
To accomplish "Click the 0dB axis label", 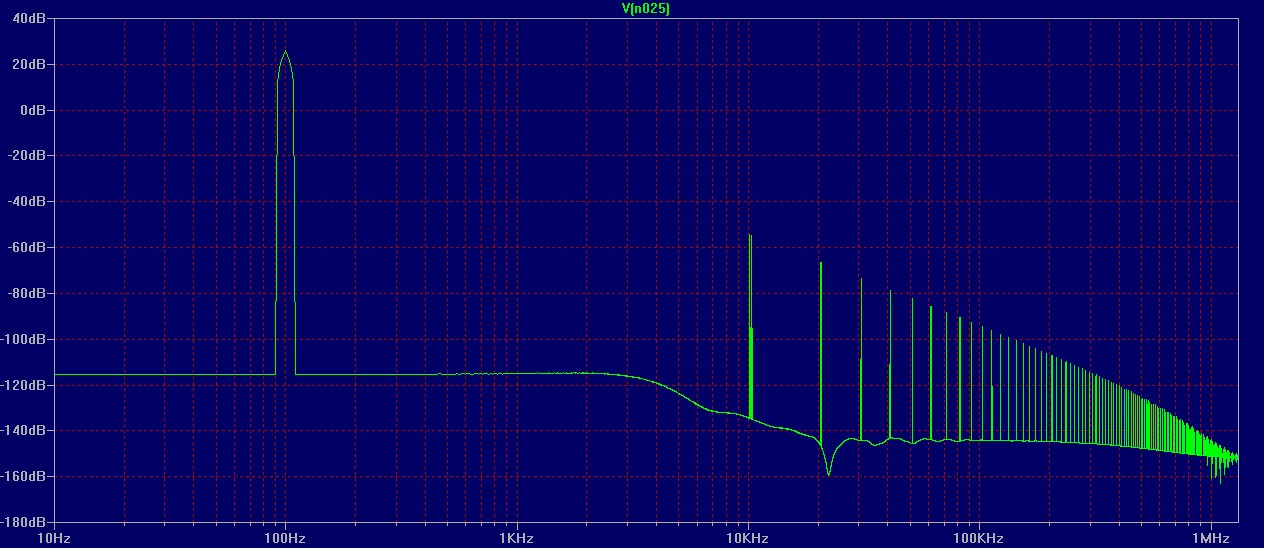I will (x=34, y=110).
